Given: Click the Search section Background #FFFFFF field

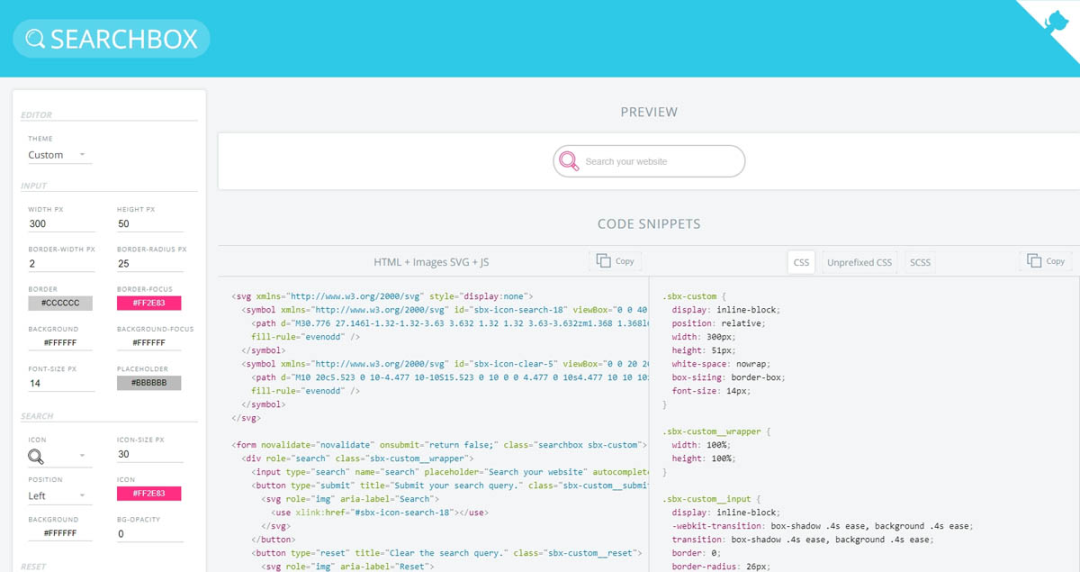Looking at the screenshot, I should point(60,533).
